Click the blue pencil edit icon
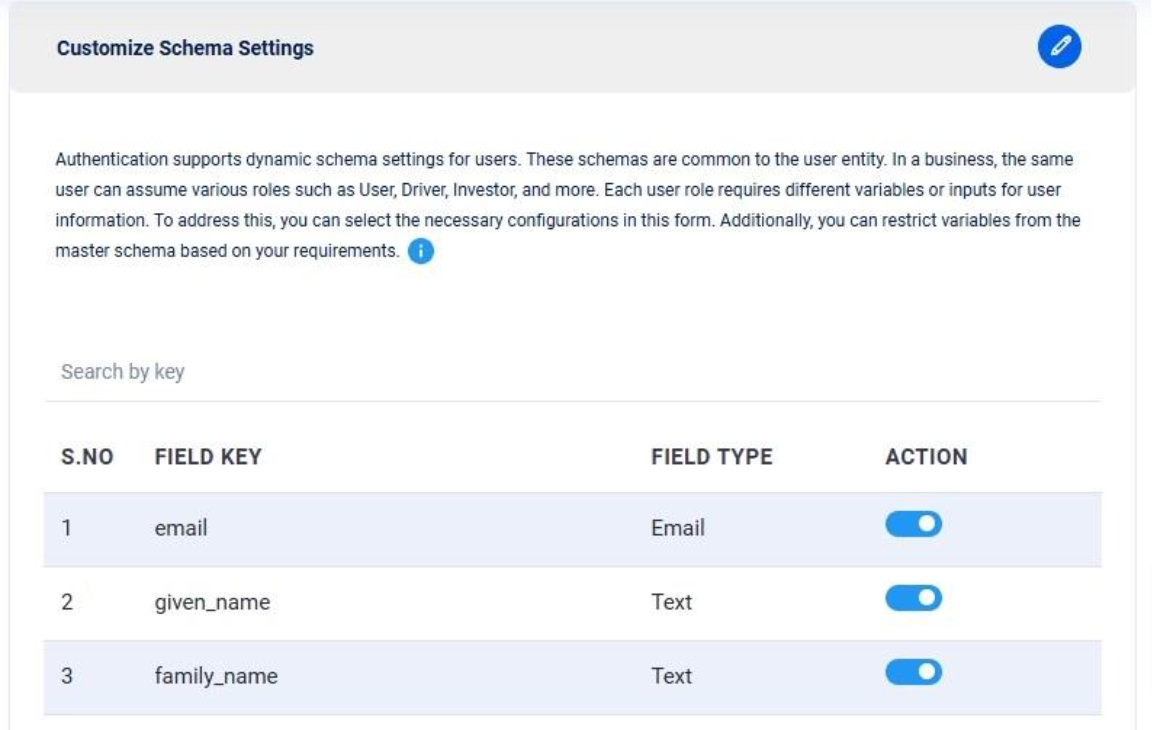Viewport: 1152px width, 730px height. click(x=1060, y=48)
